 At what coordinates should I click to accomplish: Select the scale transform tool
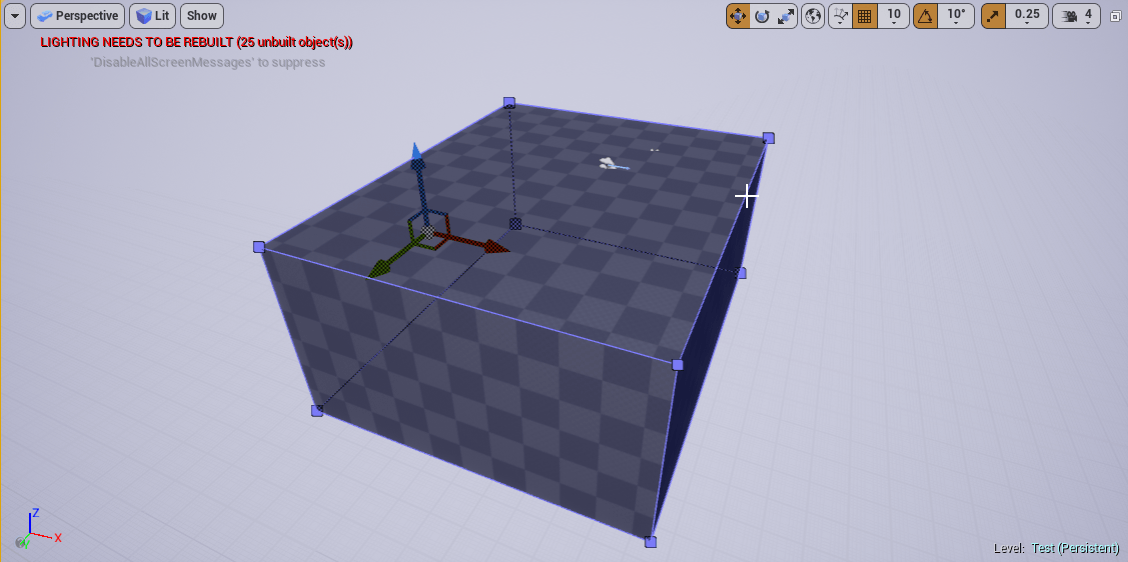pyautogui.click(x=786, y=16)
